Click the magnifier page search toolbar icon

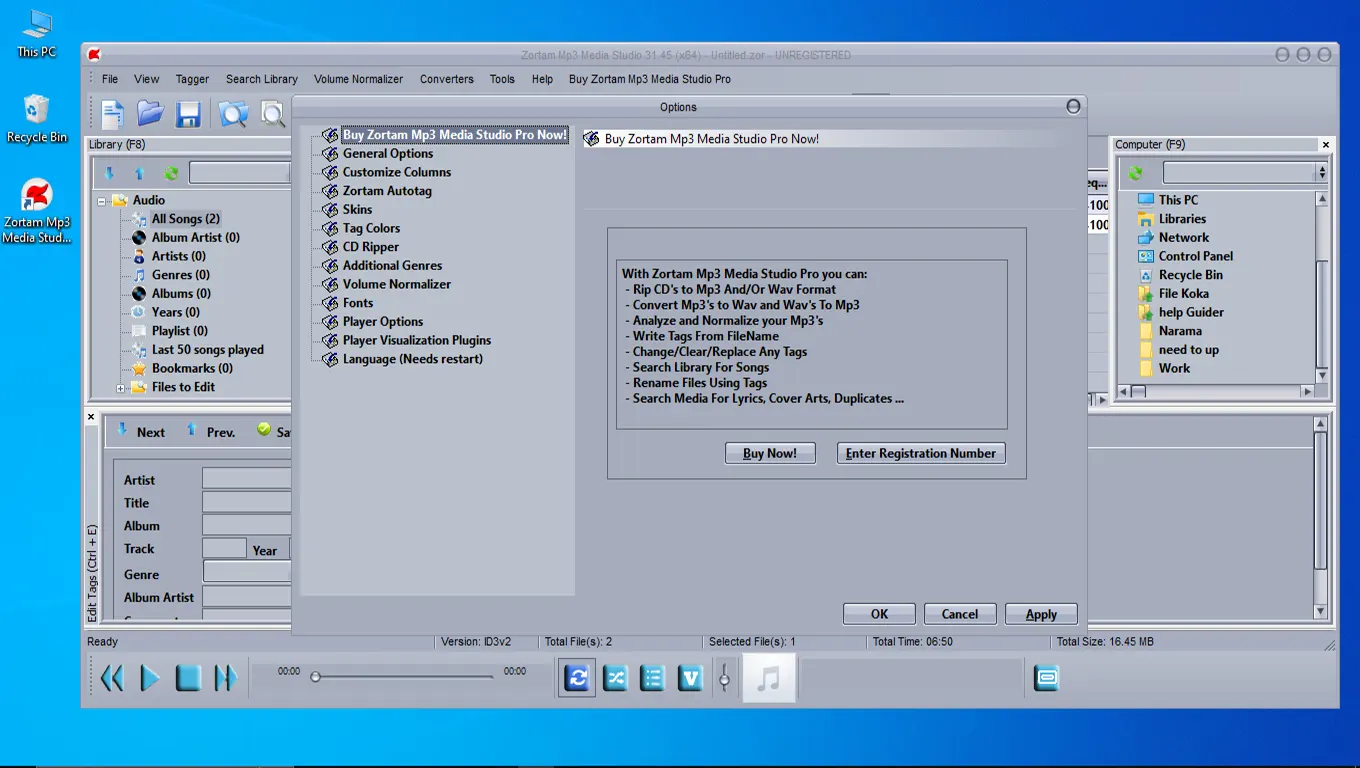pos(273,114)
